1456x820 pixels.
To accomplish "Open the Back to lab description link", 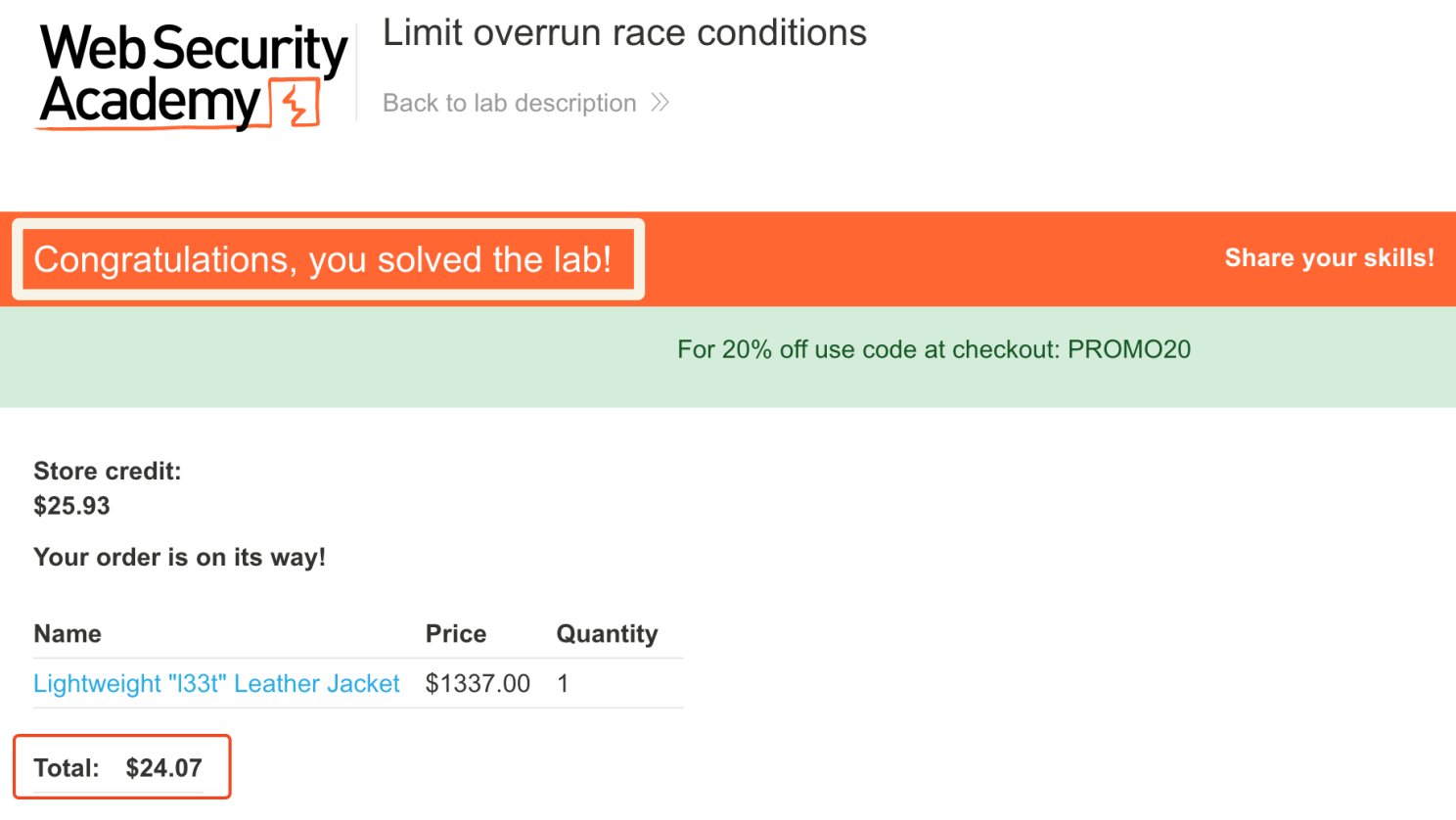I will point(509,103).
